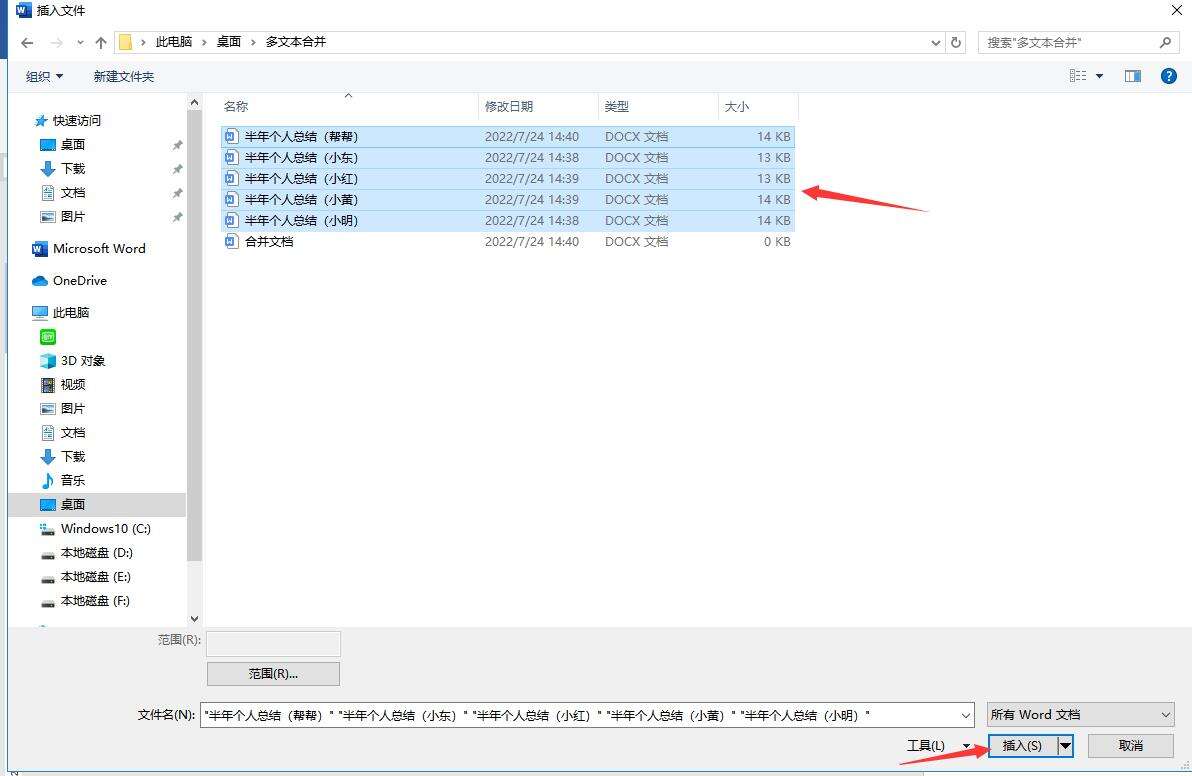The width and height of the screenshot is (1192, 776).
Task: Toggle the preview pane icon
Action: 1132,76
